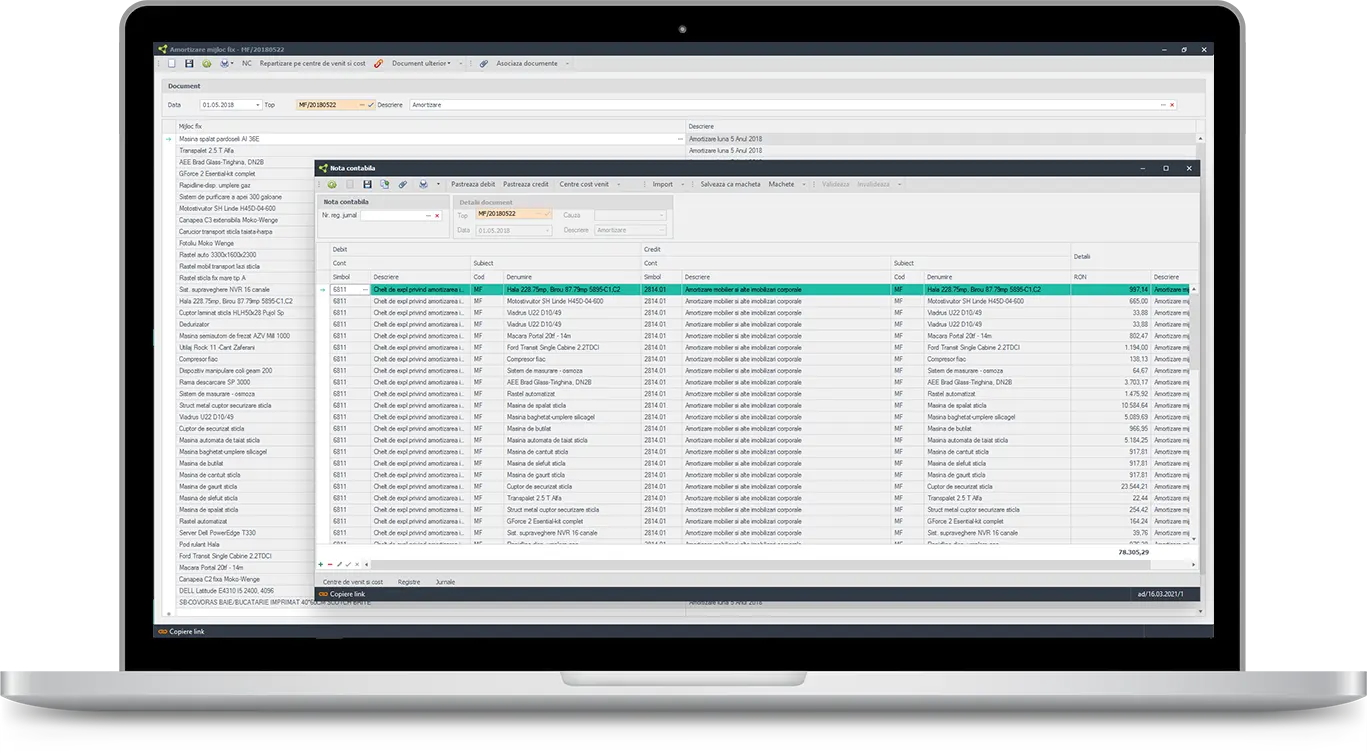Click the pencil edit icon below the grid
This screenshot has width=1367, height=753.
(x=339, y=564)
